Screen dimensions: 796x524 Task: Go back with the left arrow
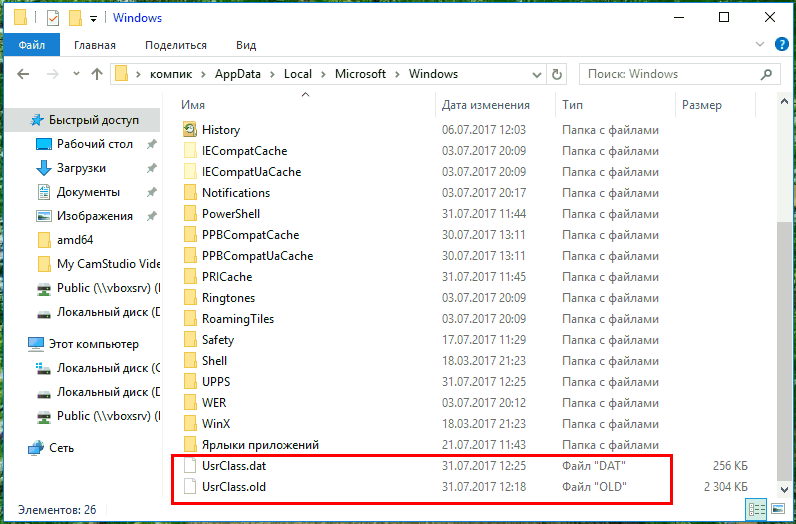(23, 74)
